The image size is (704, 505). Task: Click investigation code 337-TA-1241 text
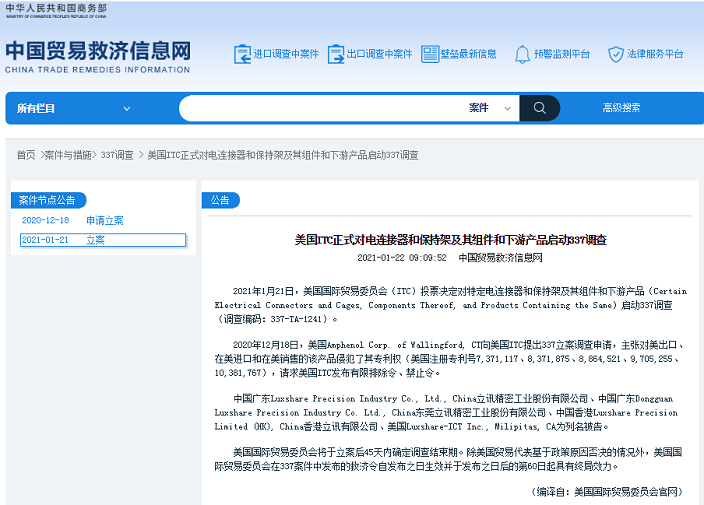298,319
